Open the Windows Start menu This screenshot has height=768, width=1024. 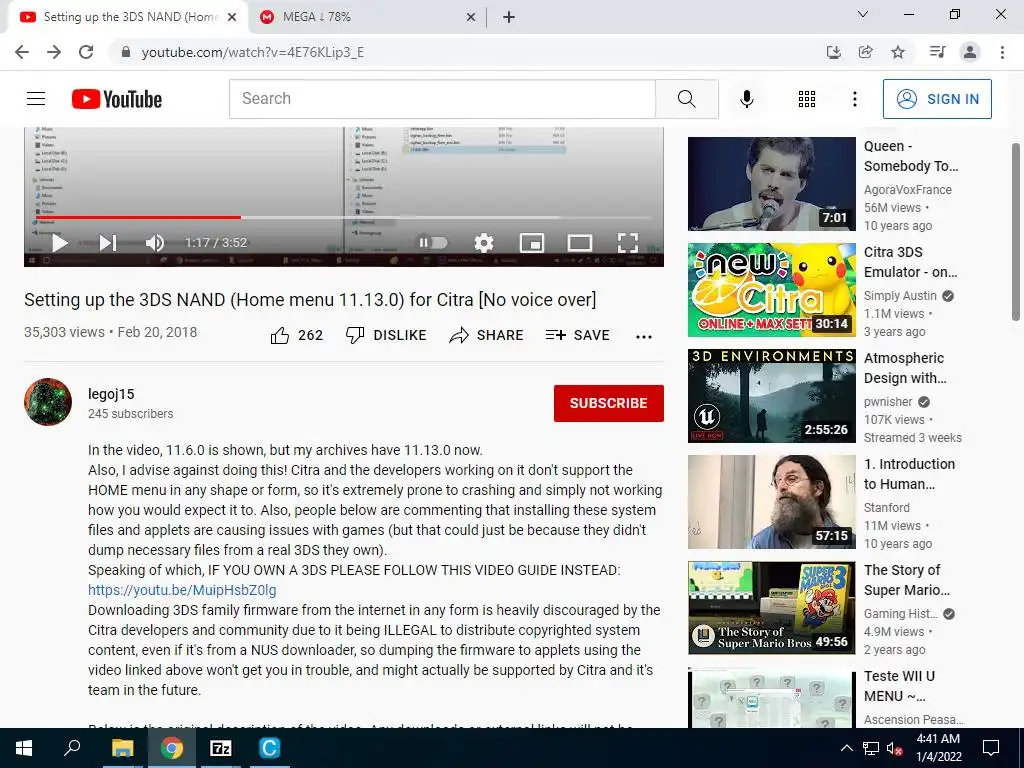tap(24, 748)
